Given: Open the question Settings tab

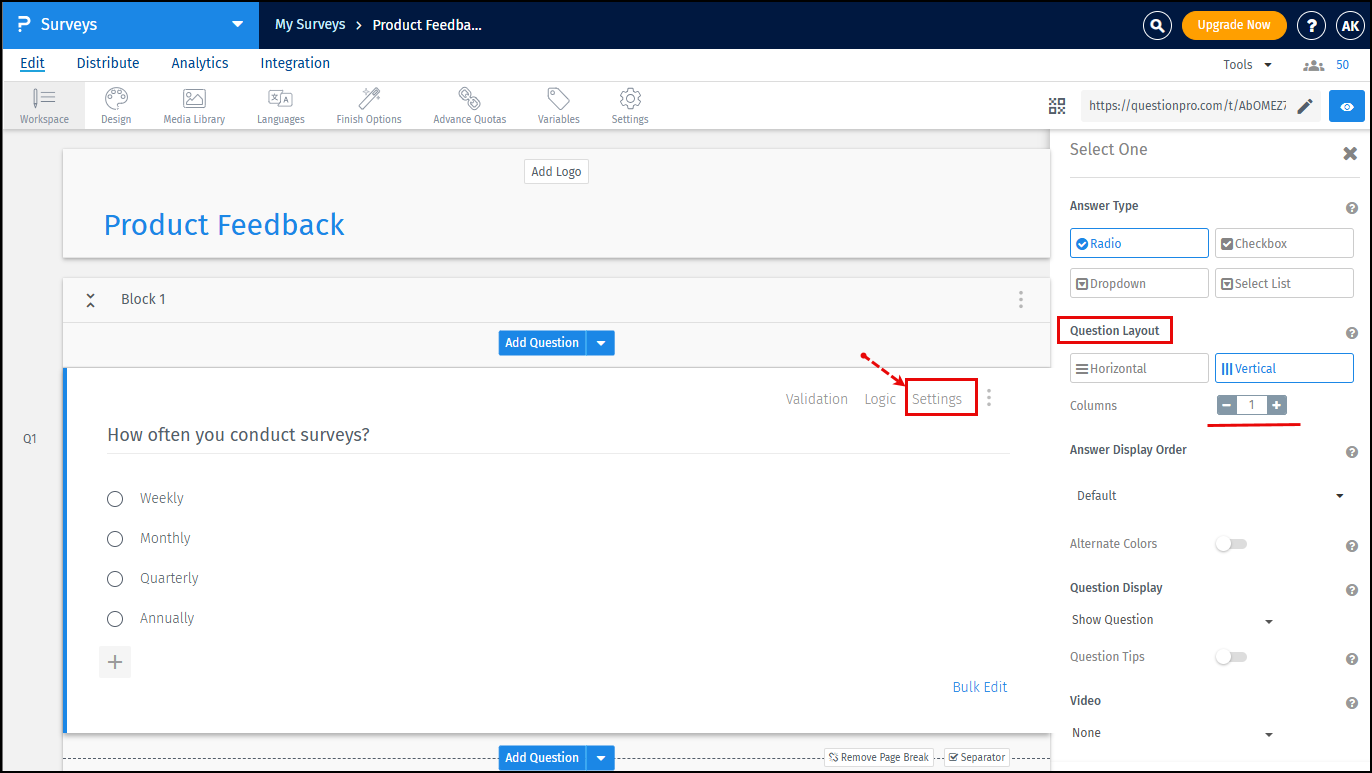Looking at the screenshot, I should point(939,397).
